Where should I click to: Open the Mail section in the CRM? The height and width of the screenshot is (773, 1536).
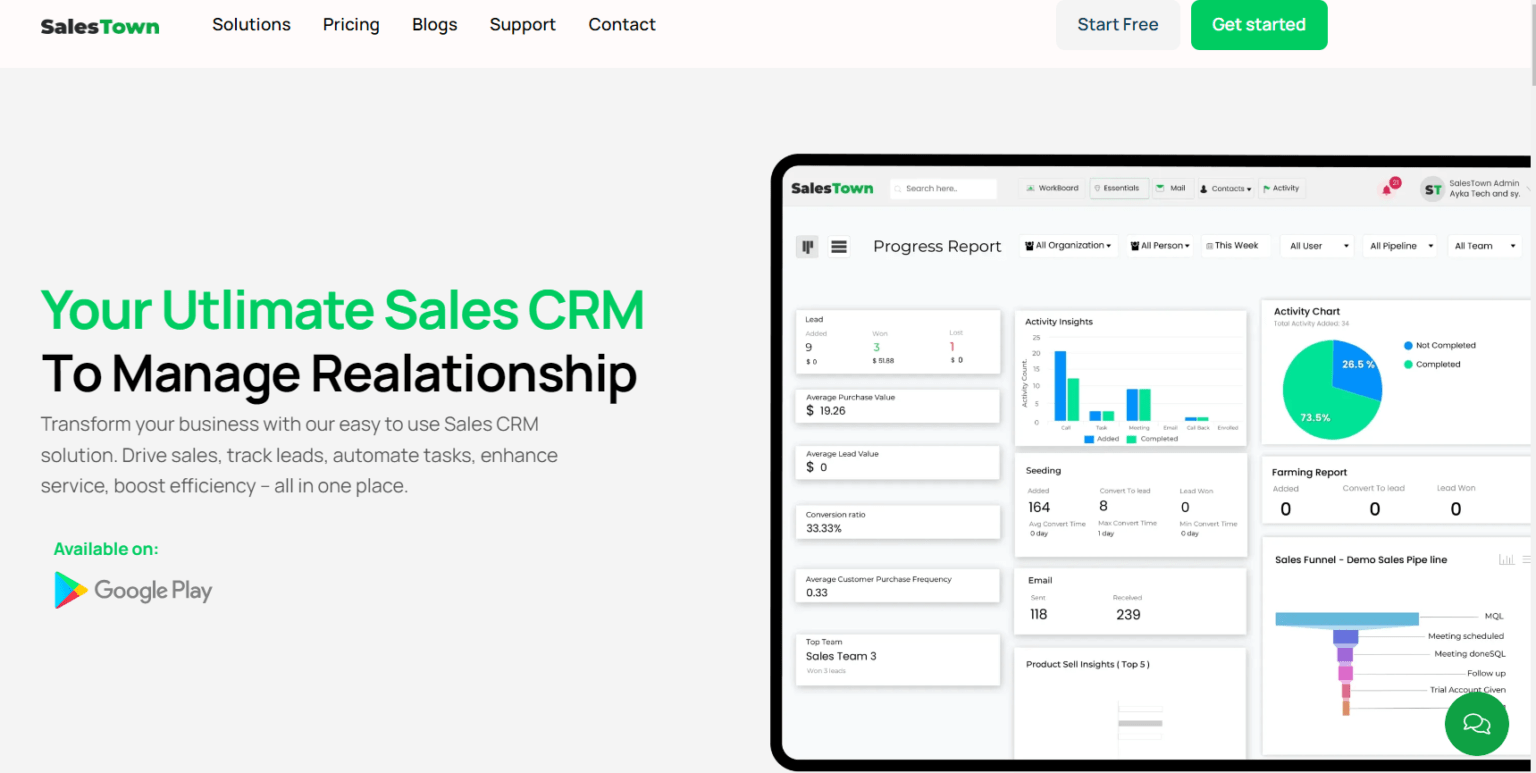1171,188
